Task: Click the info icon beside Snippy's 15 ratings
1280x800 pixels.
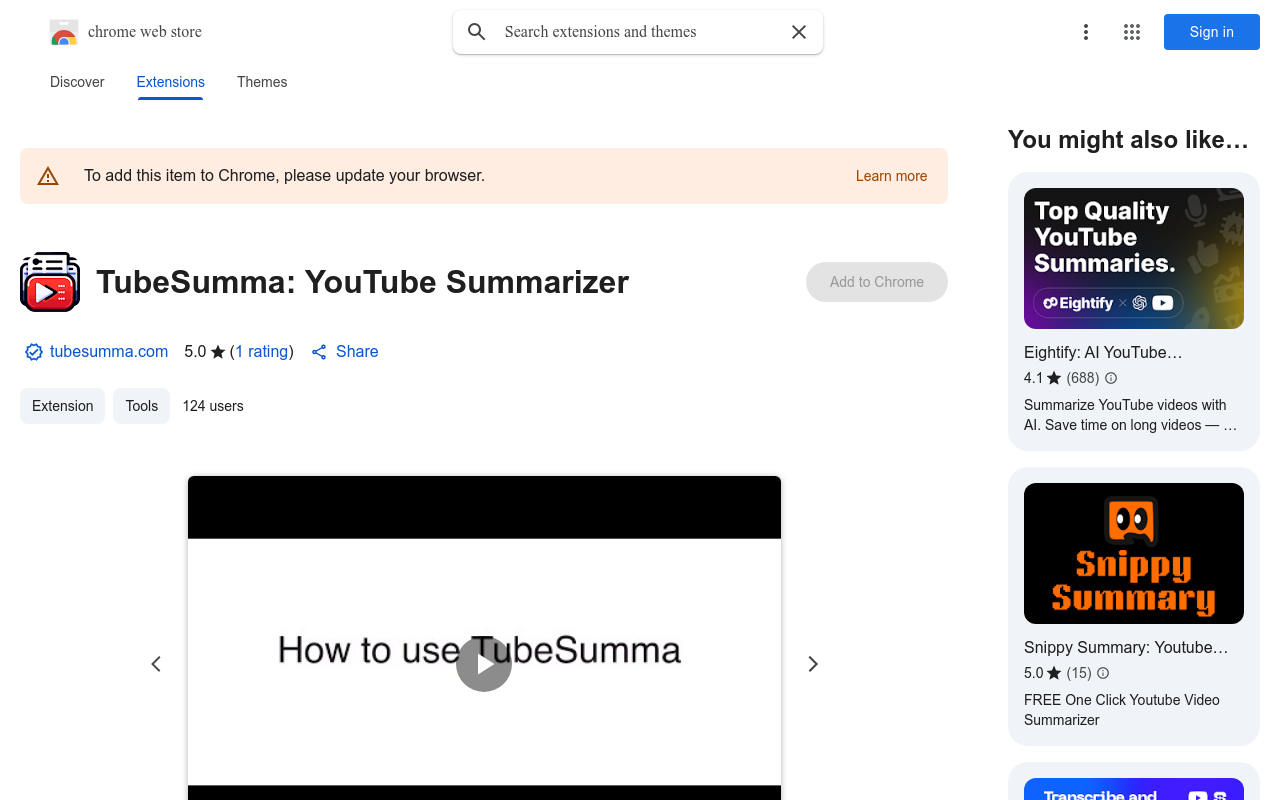Action: (1103, 673)
